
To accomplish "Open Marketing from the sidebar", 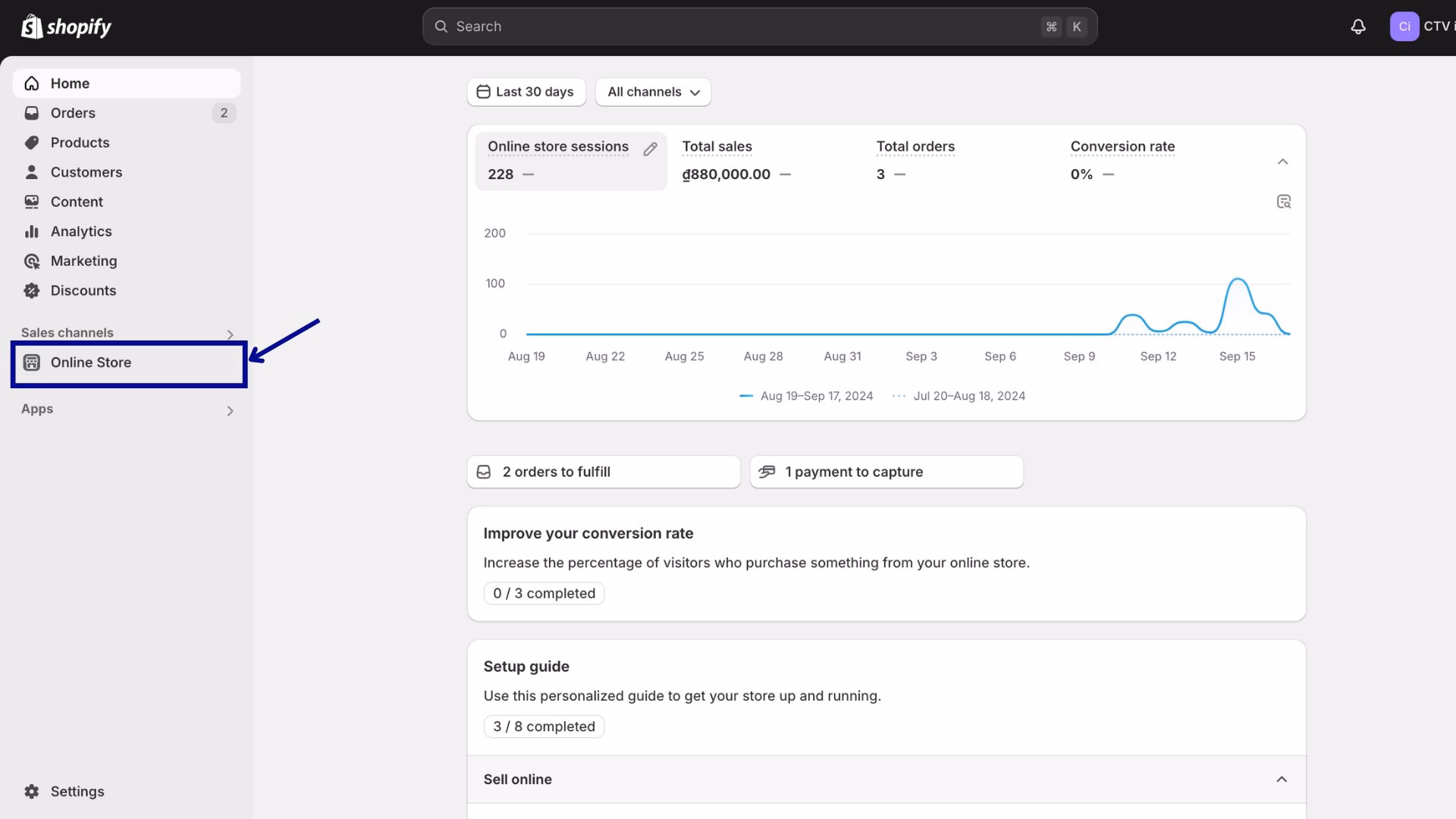I will 127,261.
